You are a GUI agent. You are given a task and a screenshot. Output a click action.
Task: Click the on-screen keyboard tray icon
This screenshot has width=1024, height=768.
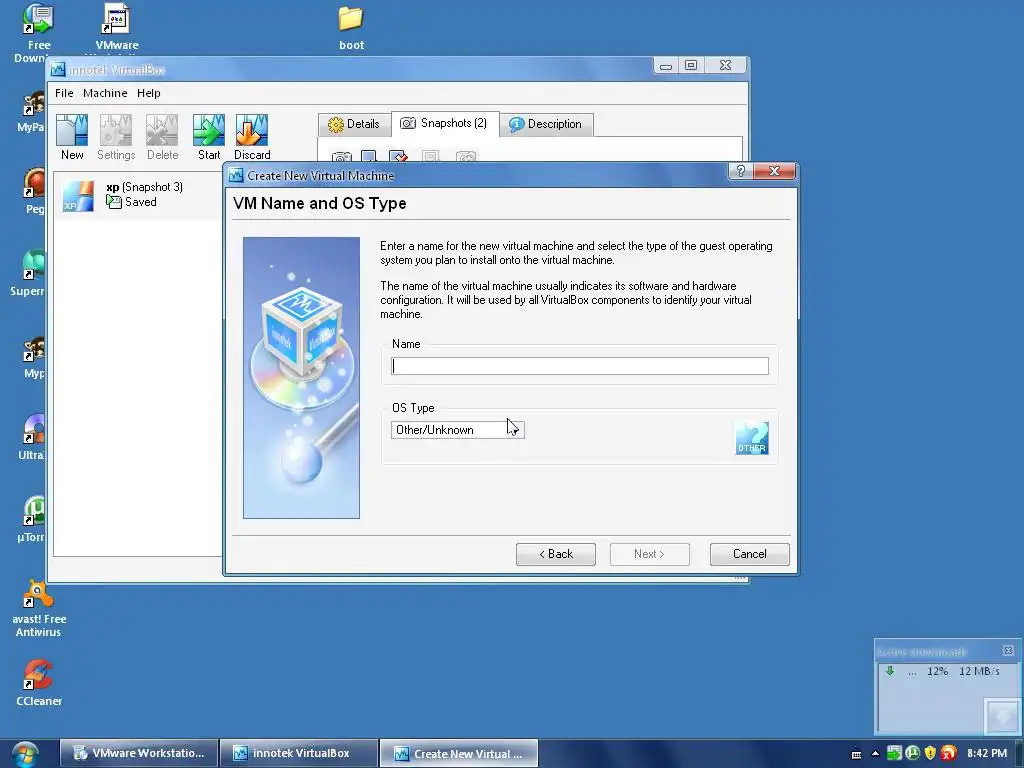[856, 754]
